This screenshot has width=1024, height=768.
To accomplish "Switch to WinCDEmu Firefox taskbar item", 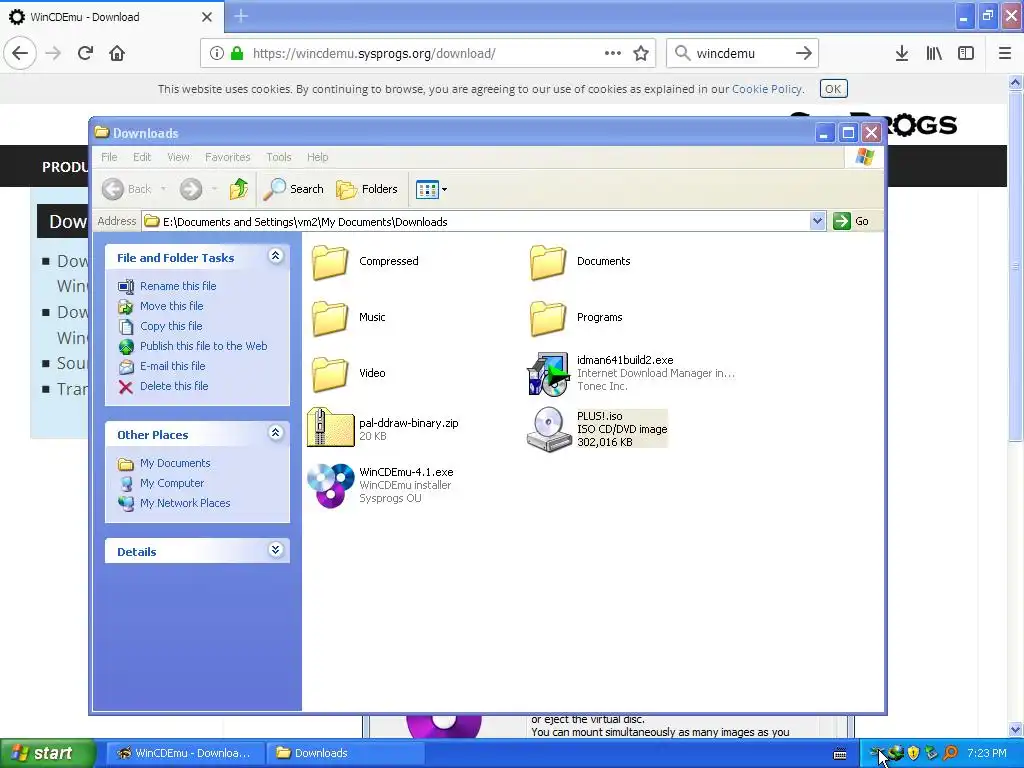I will 185,753.
